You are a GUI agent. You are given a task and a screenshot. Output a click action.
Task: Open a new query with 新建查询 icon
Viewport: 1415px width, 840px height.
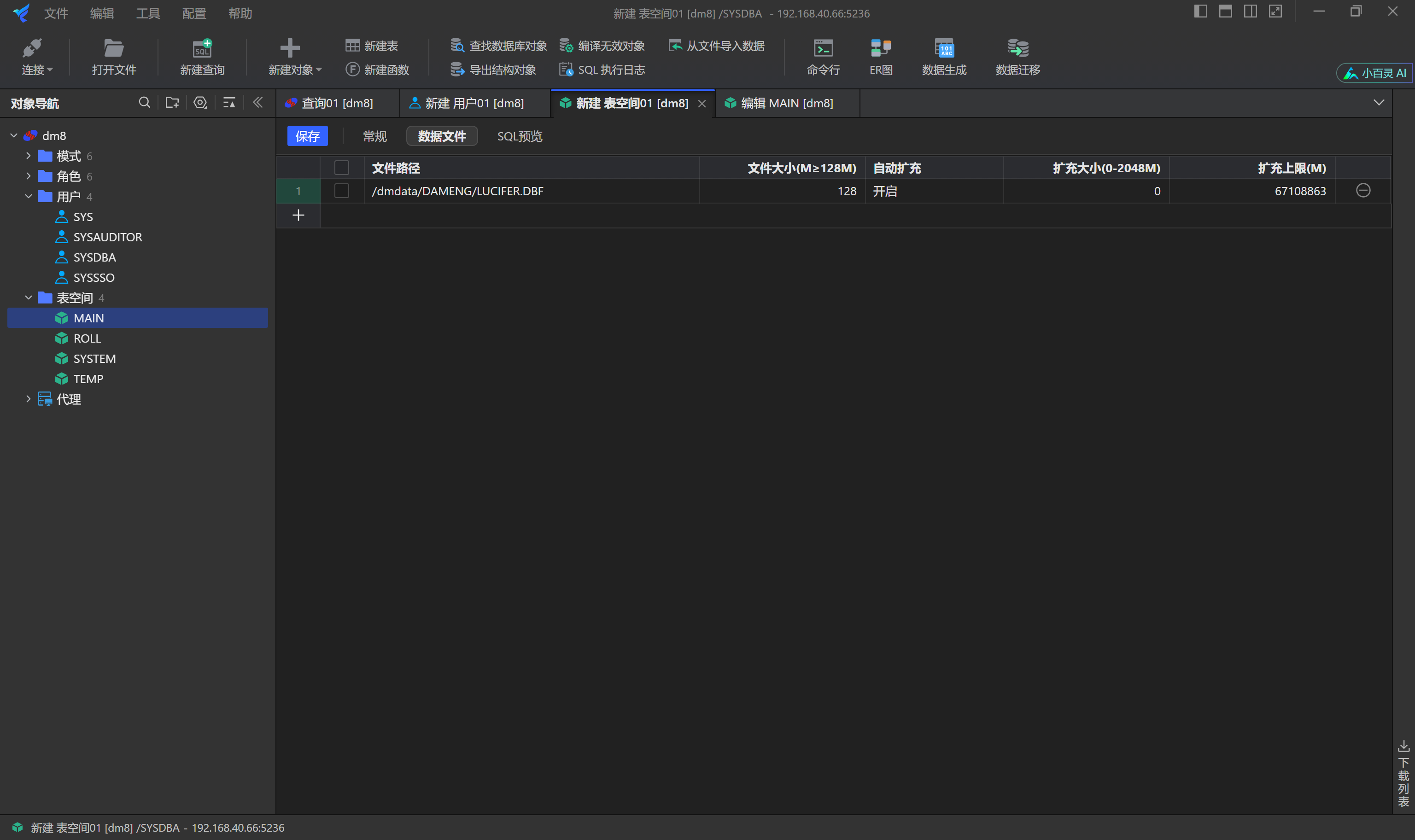coord(202,56)
